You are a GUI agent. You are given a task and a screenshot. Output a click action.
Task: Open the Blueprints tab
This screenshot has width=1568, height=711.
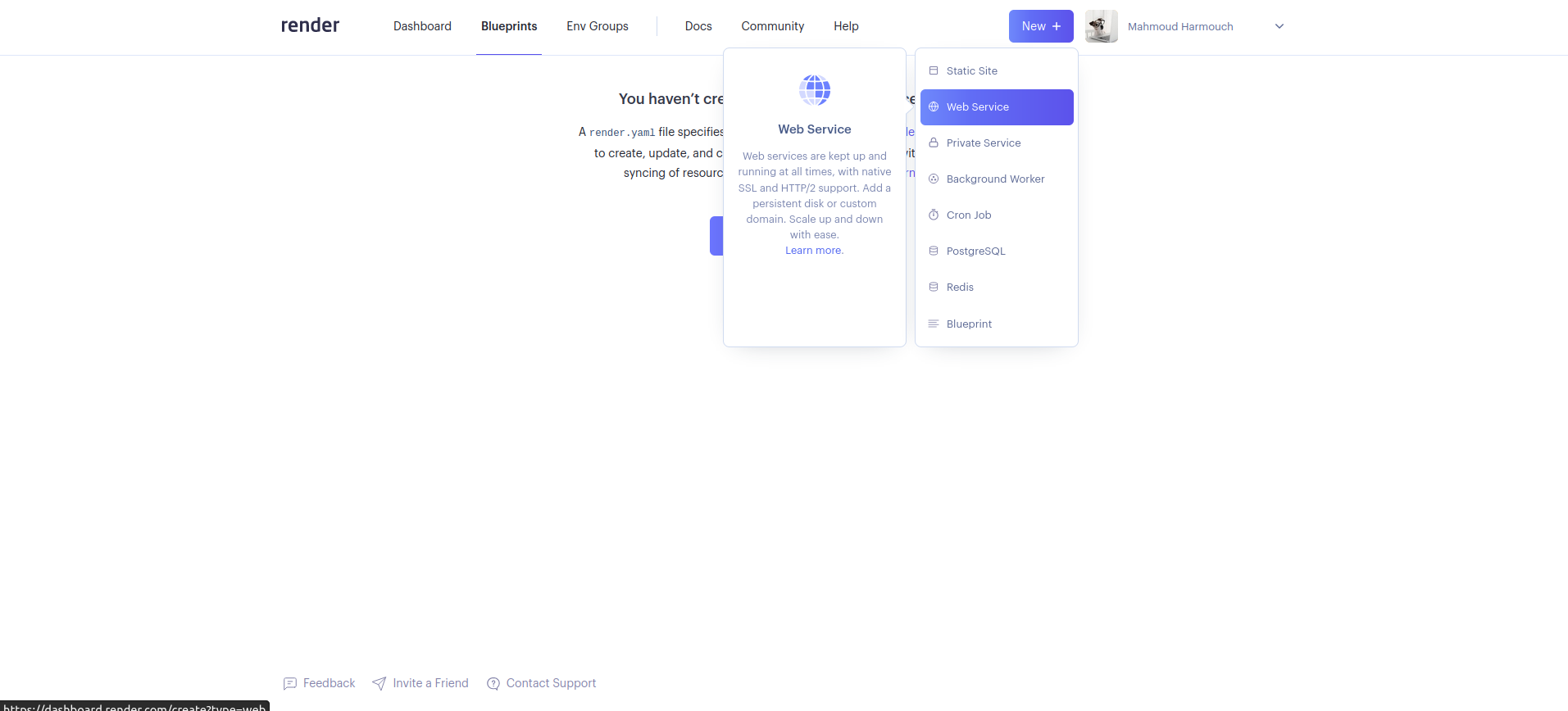click(x=509, y=26)
